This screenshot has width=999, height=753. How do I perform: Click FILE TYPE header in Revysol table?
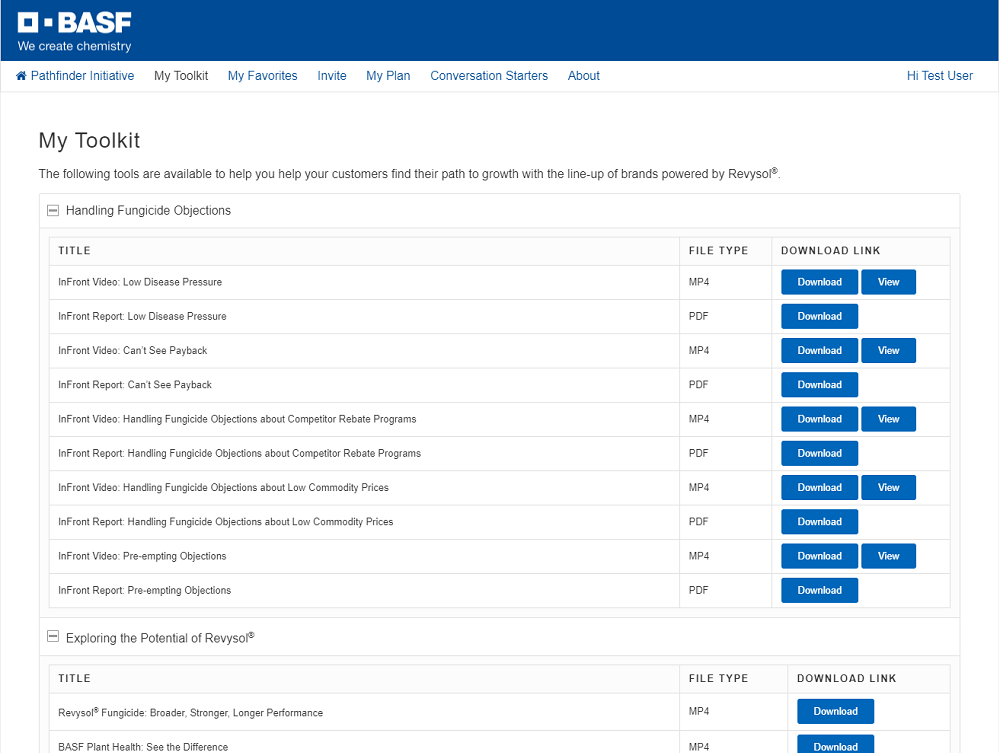click(x=718, y=678)
